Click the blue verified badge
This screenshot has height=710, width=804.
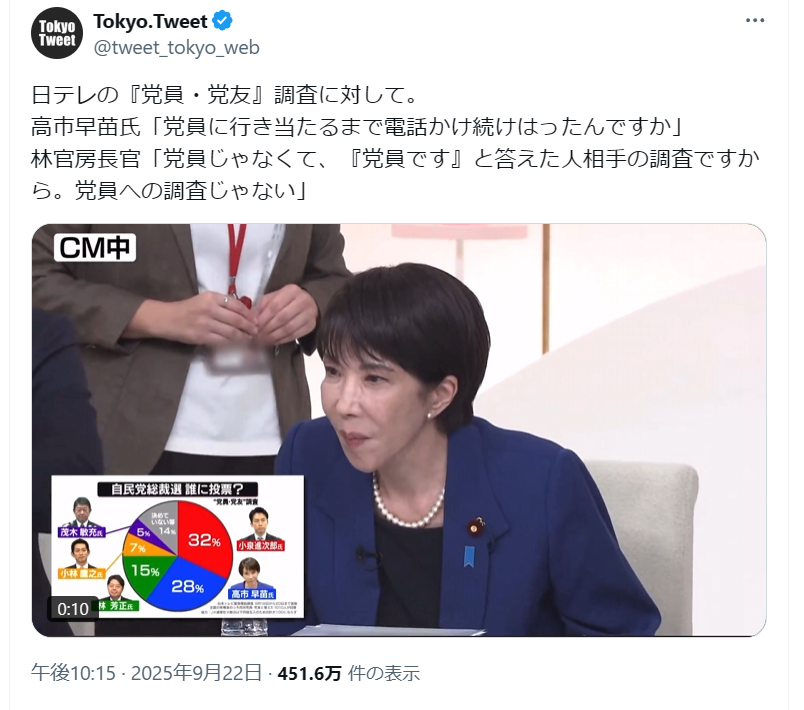pyautogui.click(x=222, y=21)
